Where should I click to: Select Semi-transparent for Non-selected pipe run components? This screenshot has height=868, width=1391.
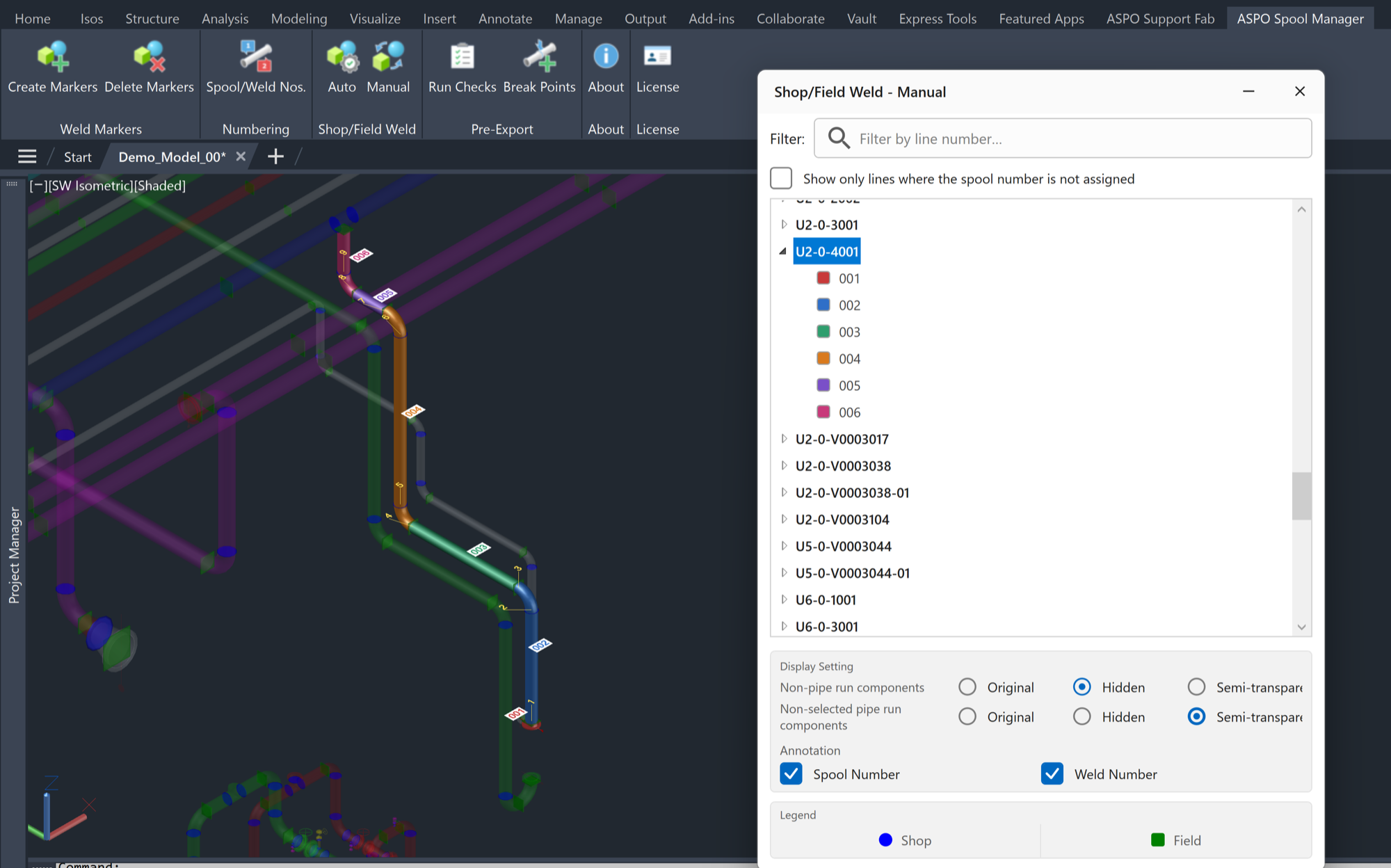point(1196,716)
